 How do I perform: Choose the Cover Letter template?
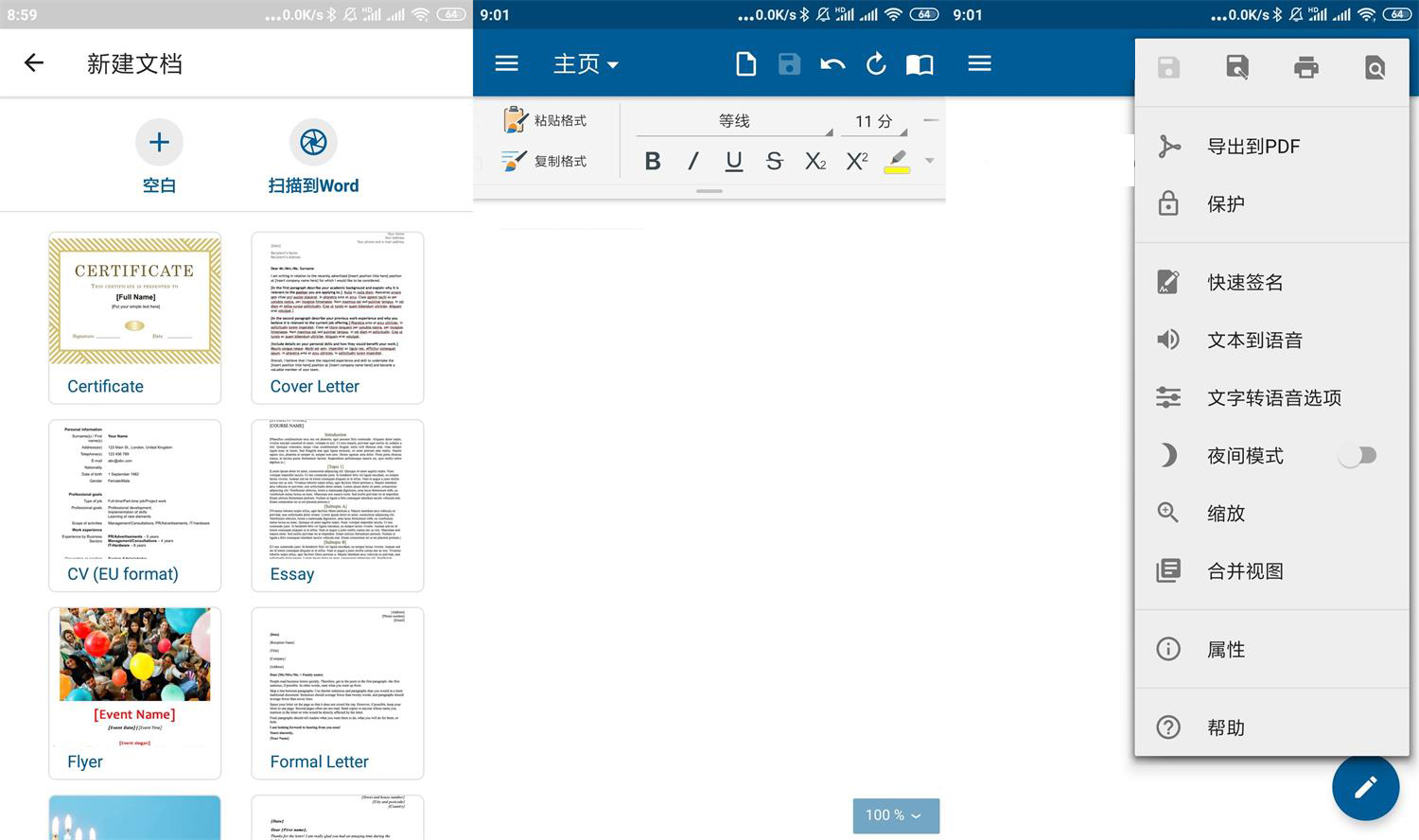(x=337, y=318)
